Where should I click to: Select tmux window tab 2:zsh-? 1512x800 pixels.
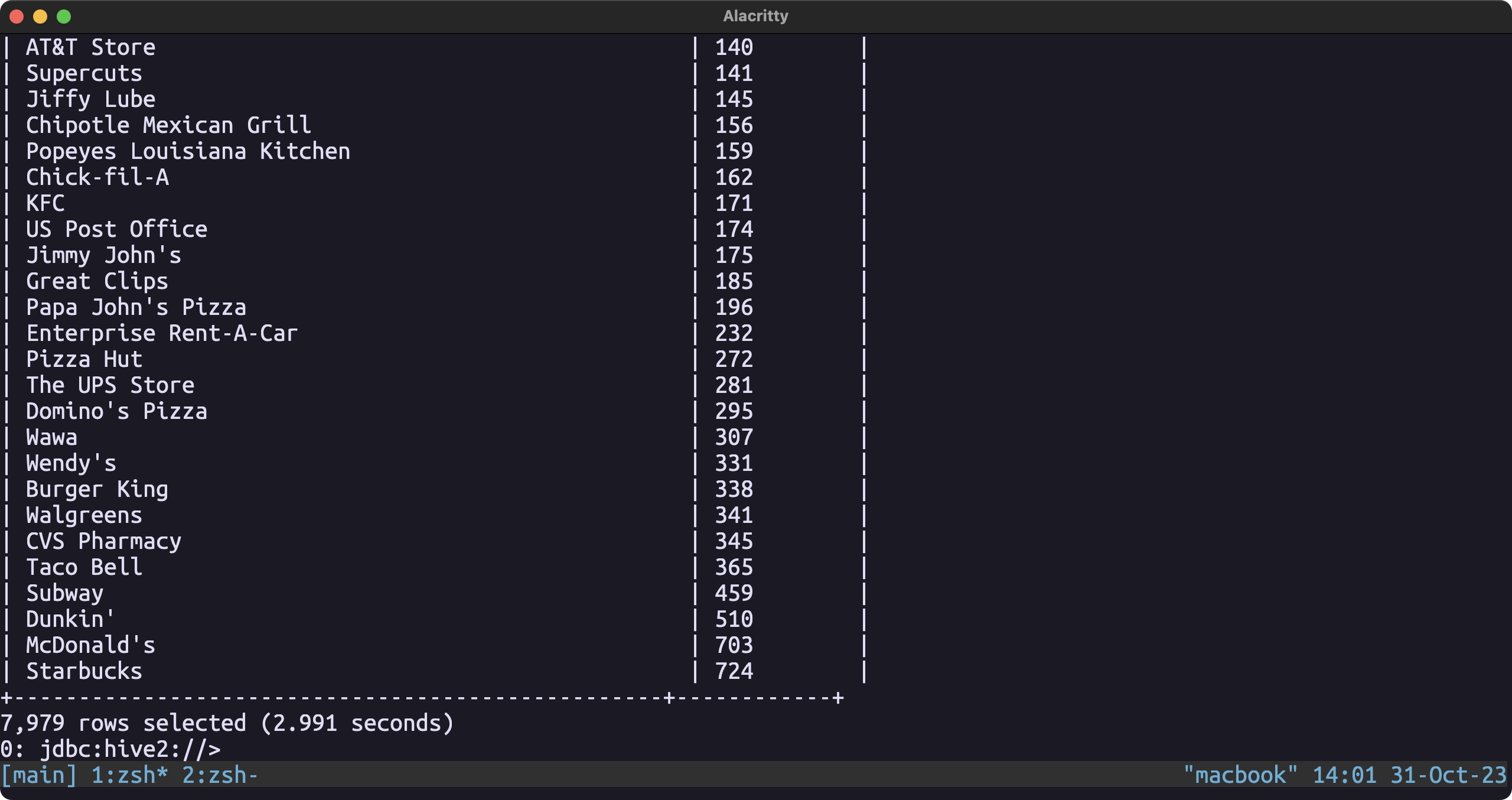coord(220,775)
